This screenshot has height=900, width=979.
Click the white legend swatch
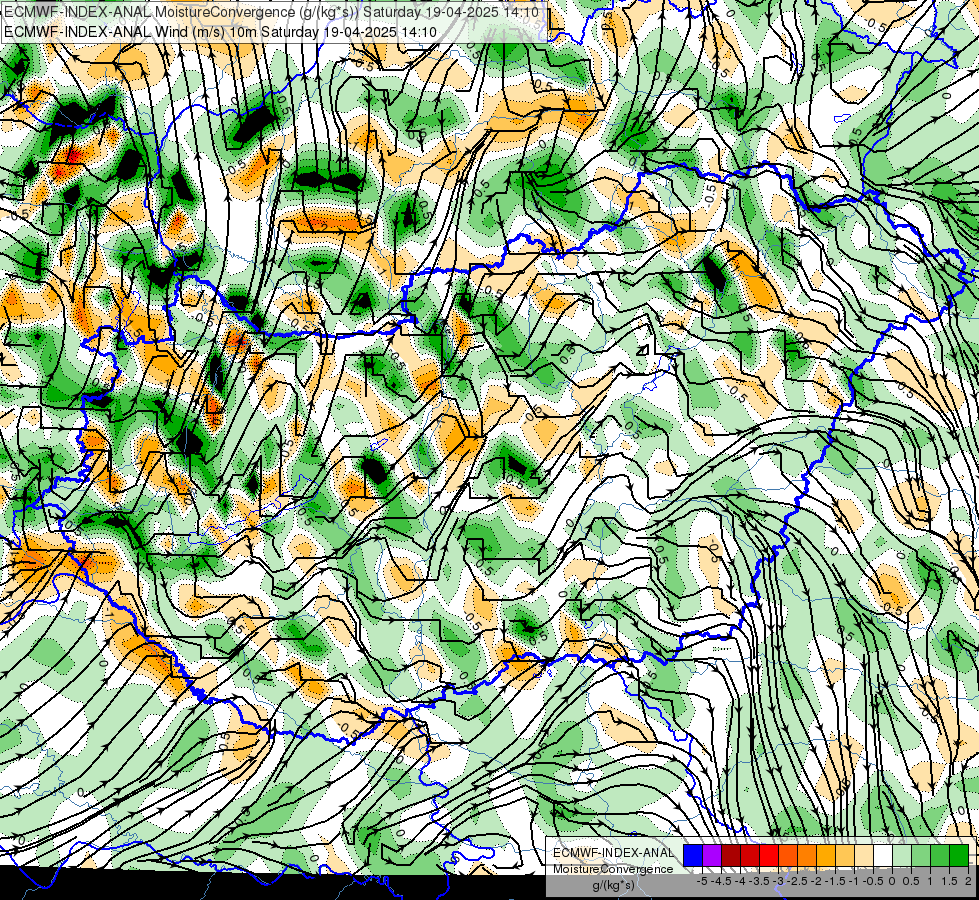[x=883, y=856]
